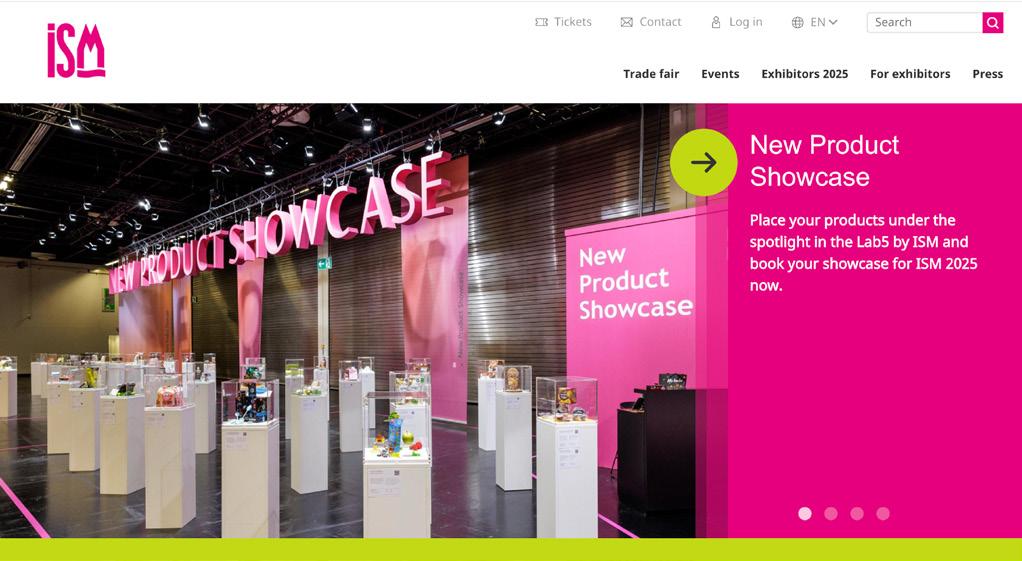Open the For exhibitors menu

pyautogui.click(x=910, y=74)
